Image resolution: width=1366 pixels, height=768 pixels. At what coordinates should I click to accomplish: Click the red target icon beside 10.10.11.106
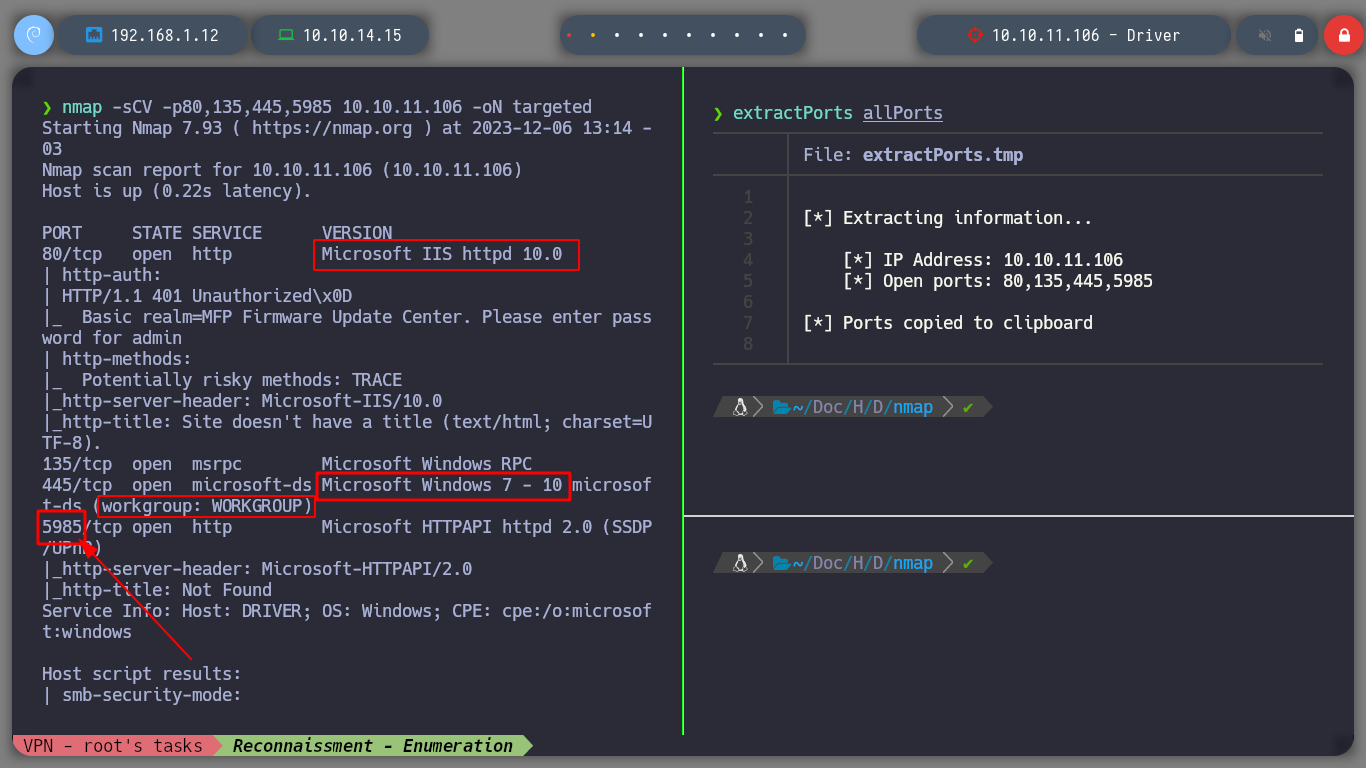pos(975,35)
